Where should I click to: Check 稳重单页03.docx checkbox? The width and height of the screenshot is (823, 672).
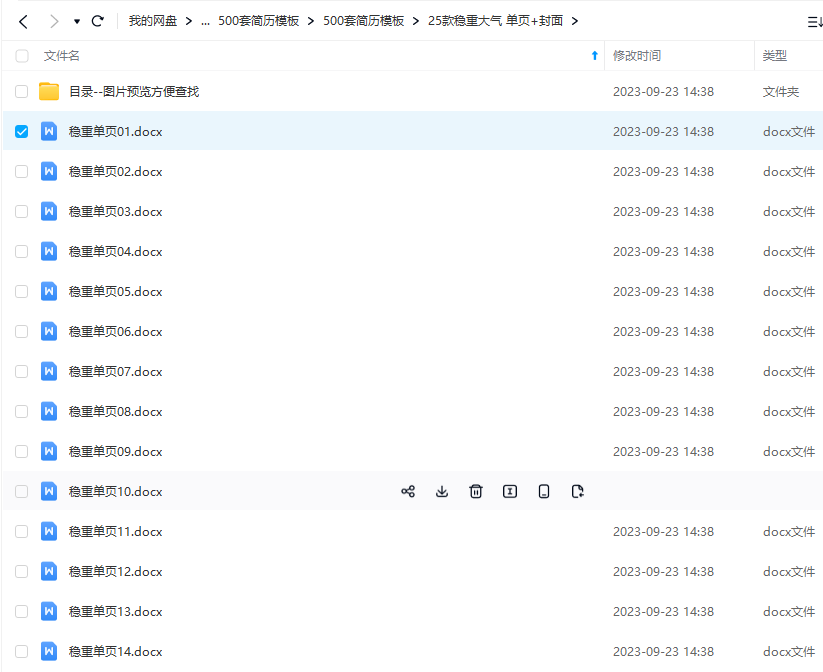click(22, 211)
